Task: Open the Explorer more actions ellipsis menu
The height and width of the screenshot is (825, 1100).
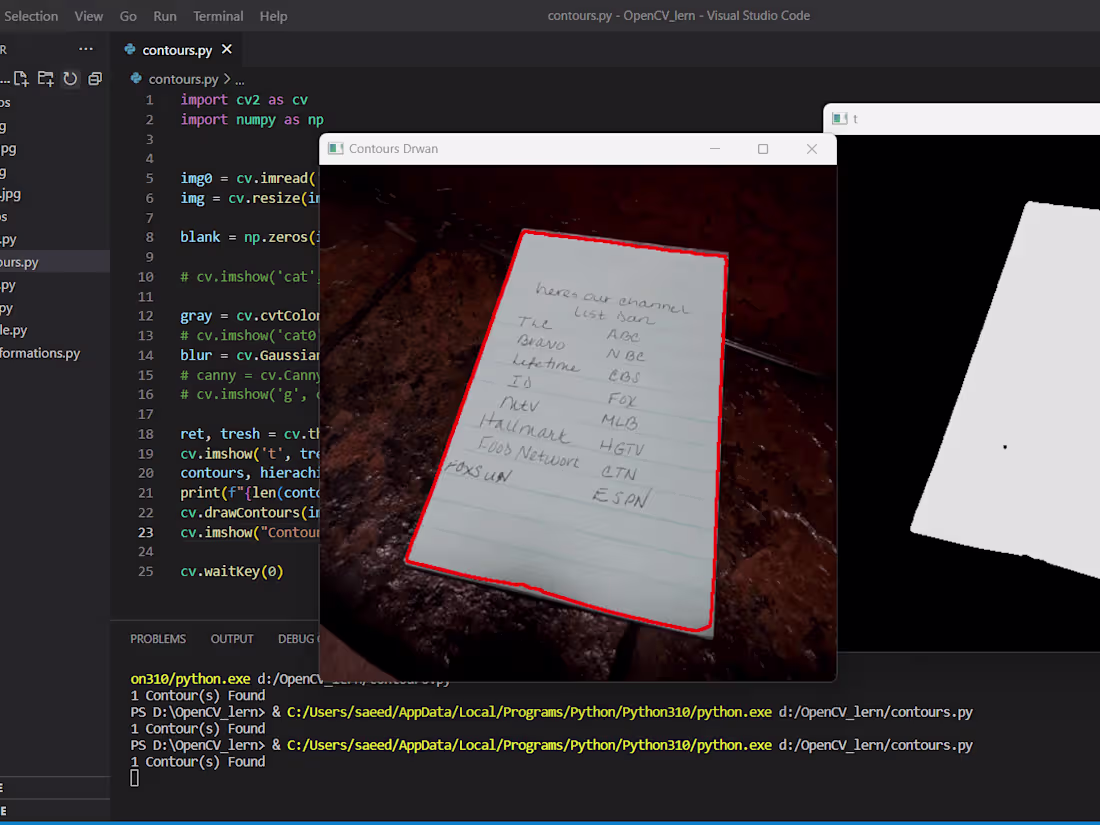Action: [x=86, y=48]
